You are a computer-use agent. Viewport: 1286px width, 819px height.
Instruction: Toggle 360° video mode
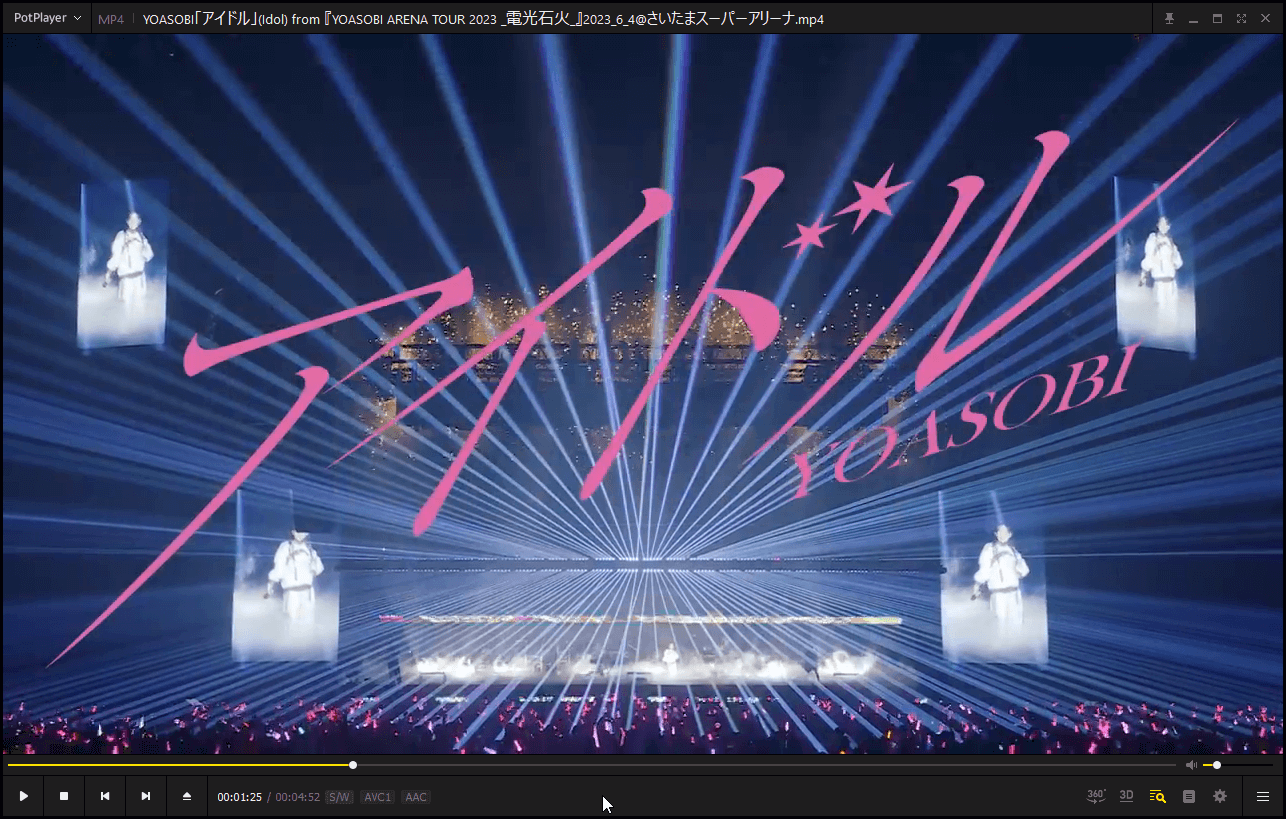click(1096, 796)
